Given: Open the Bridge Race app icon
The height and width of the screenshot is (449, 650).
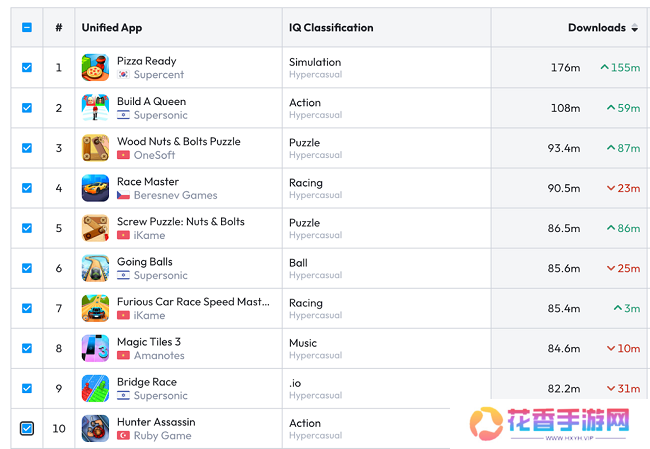Looking at the screenshot, I should [x=95, y=388].
